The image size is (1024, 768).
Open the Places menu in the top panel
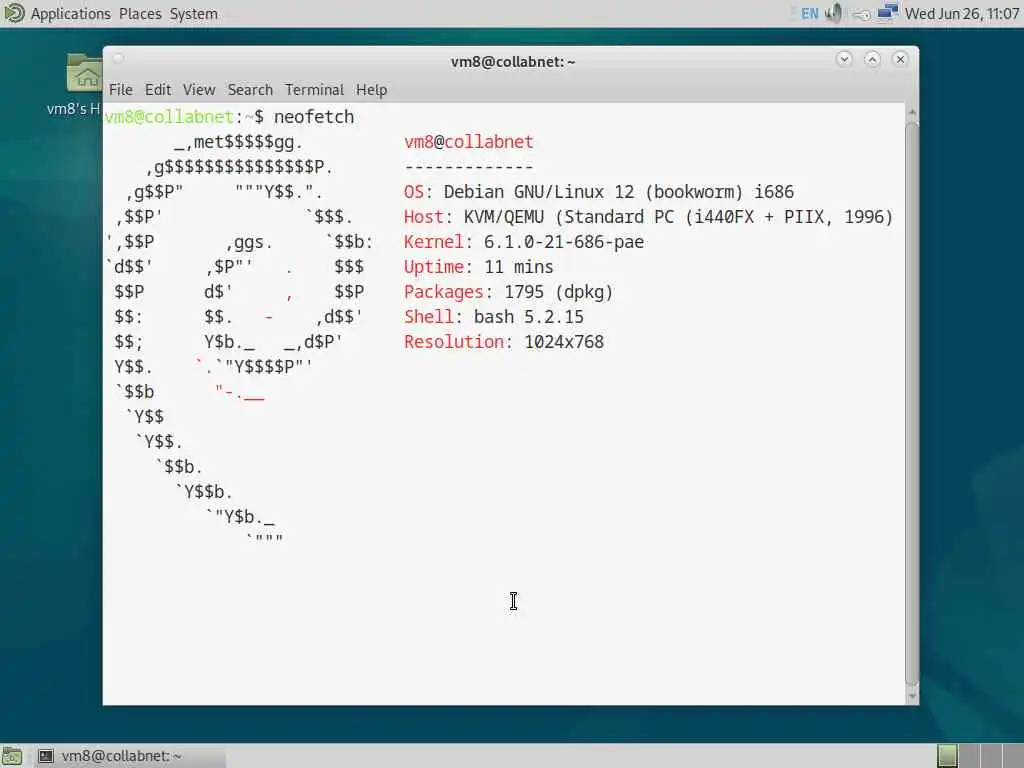(140, 14)
